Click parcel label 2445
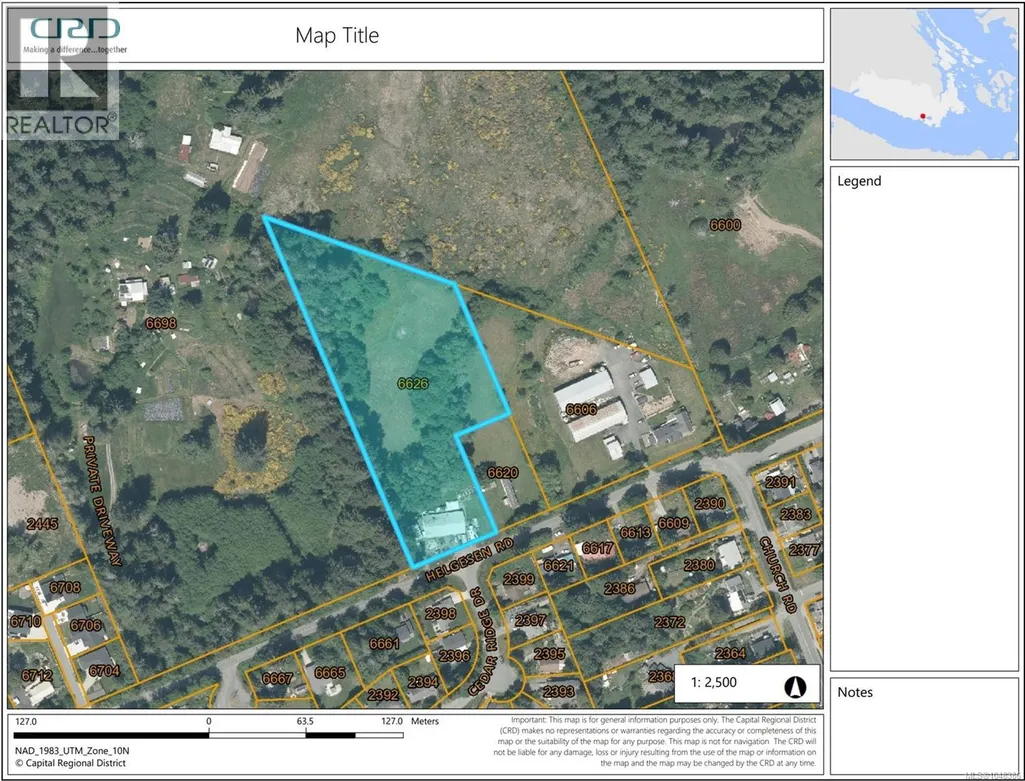 [x=42, y=523]
